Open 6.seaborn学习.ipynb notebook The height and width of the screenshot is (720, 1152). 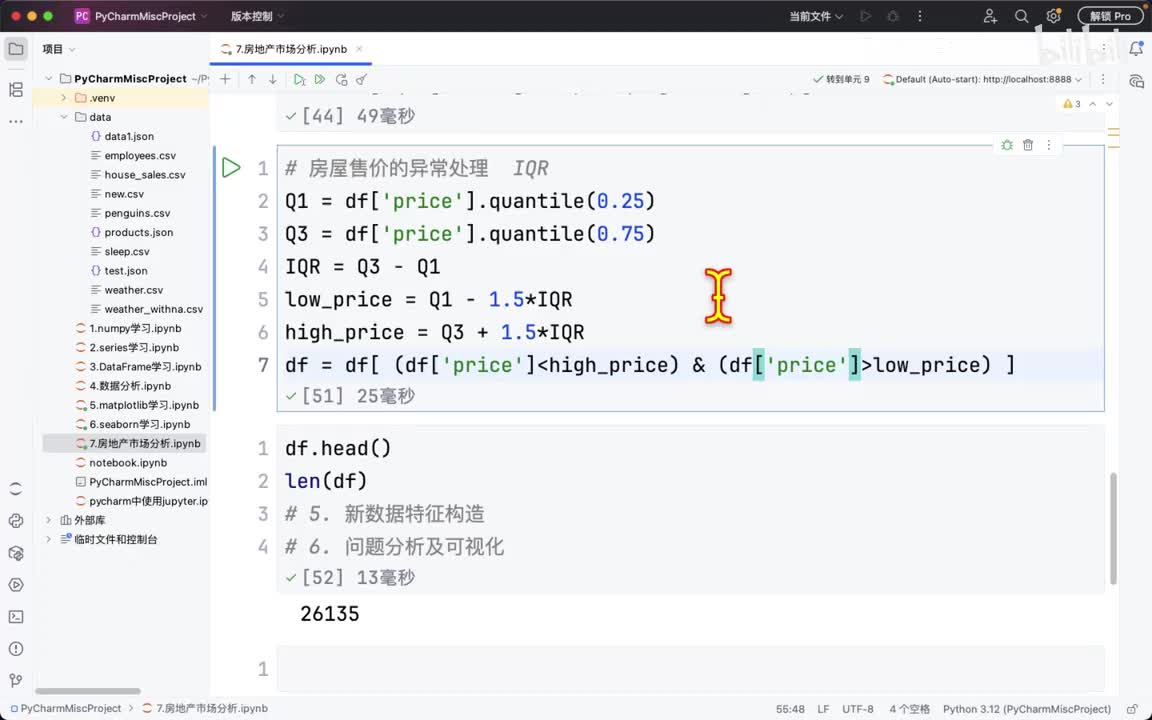tap(140, 424)
